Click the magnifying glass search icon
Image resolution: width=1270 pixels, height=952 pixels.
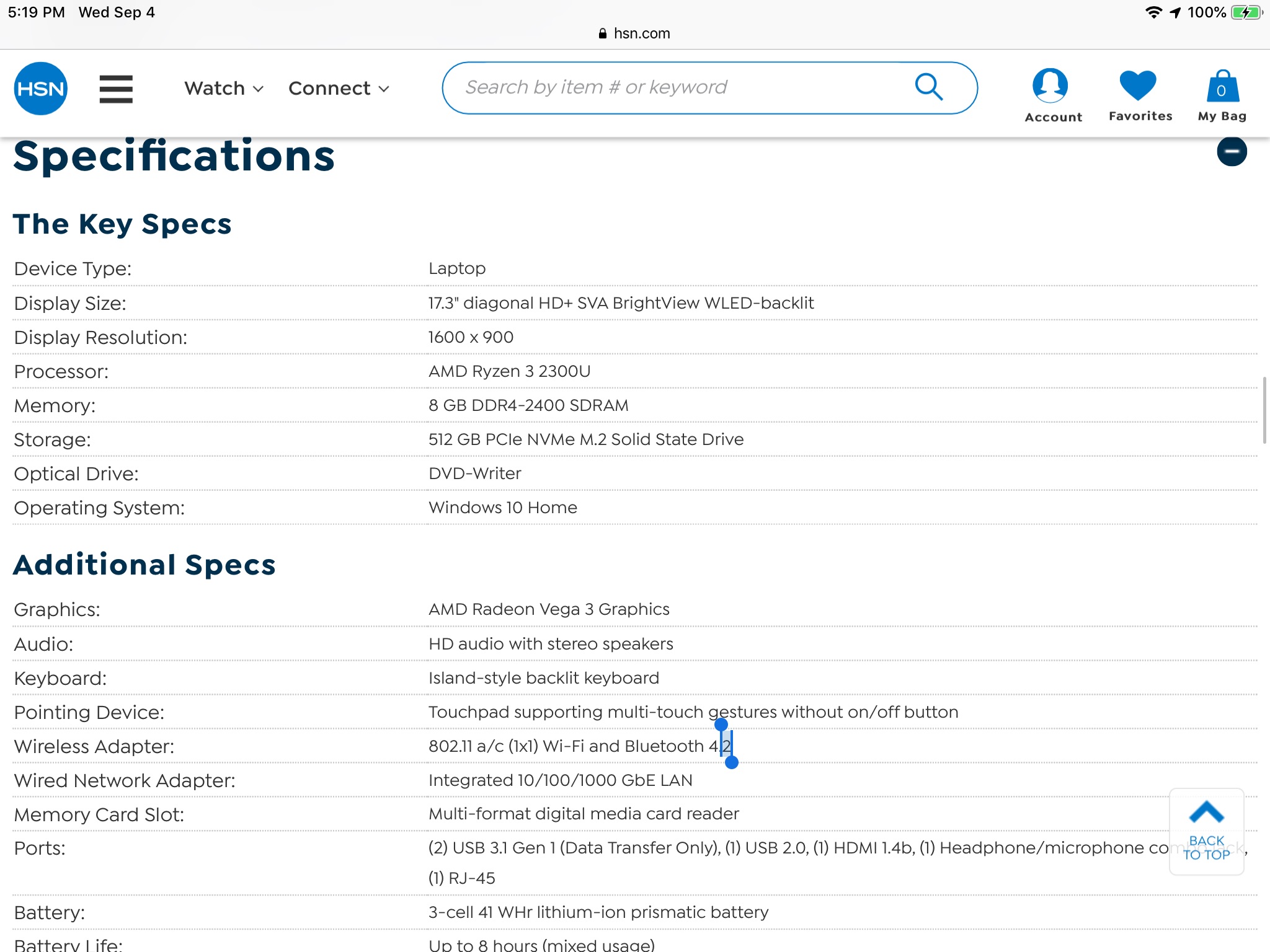coord(928,87)
